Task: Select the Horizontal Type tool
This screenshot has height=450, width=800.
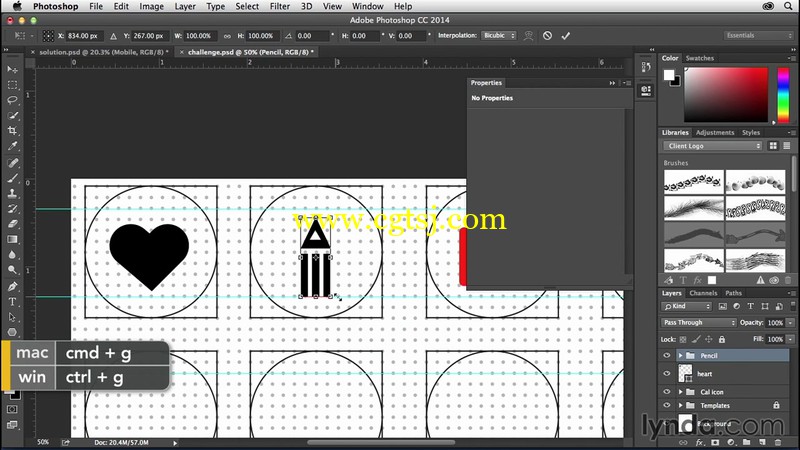Action: click(12, 302)
